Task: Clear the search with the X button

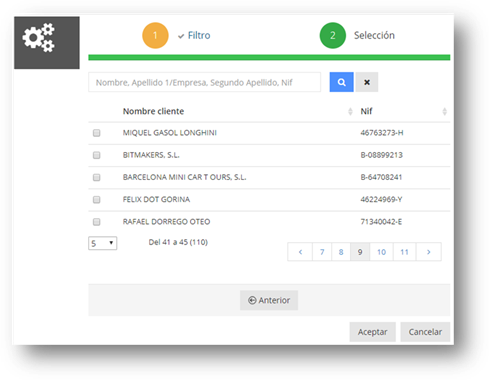Action: pos(367,82)
